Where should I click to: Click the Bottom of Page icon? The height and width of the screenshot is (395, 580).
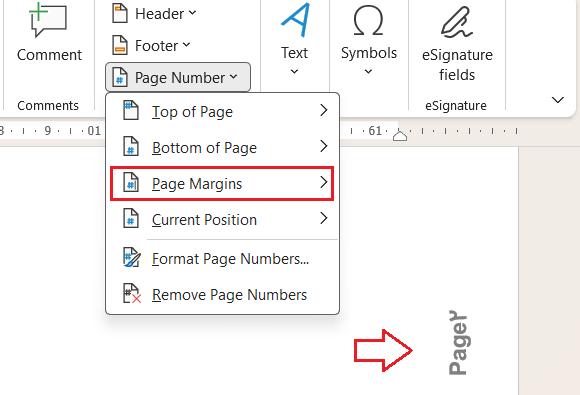[x=131, y=146]
